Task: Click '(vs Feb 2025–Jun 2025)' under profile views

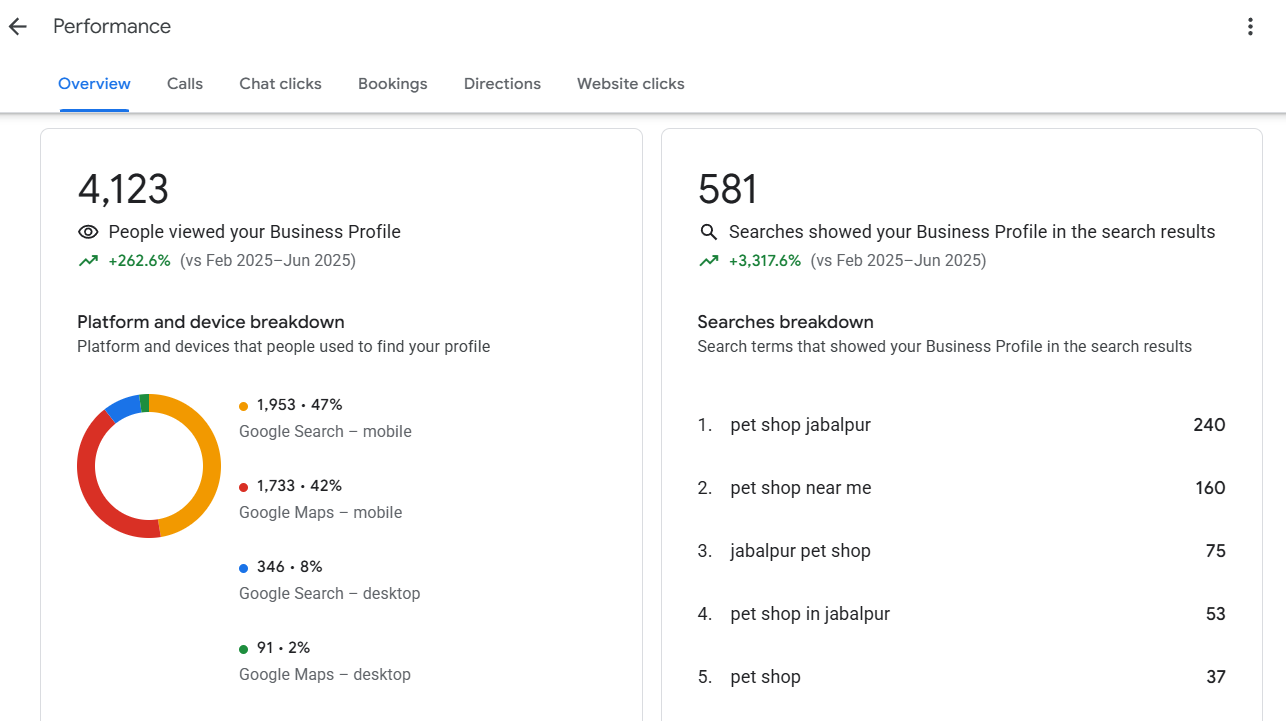Action: click(x=268, y=261)
